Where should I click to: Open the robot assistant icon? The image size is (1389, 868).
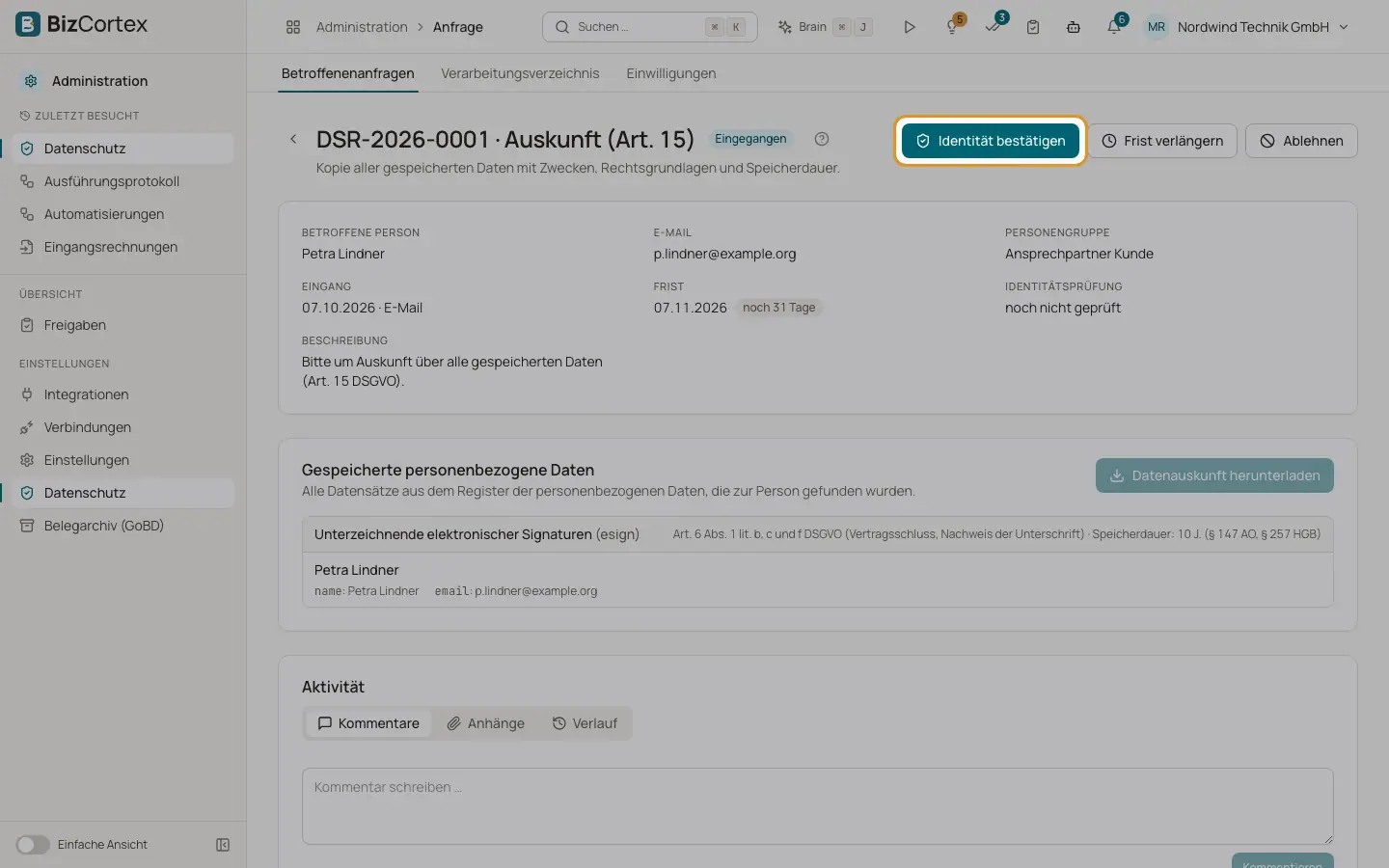(x=1074, y=27)
